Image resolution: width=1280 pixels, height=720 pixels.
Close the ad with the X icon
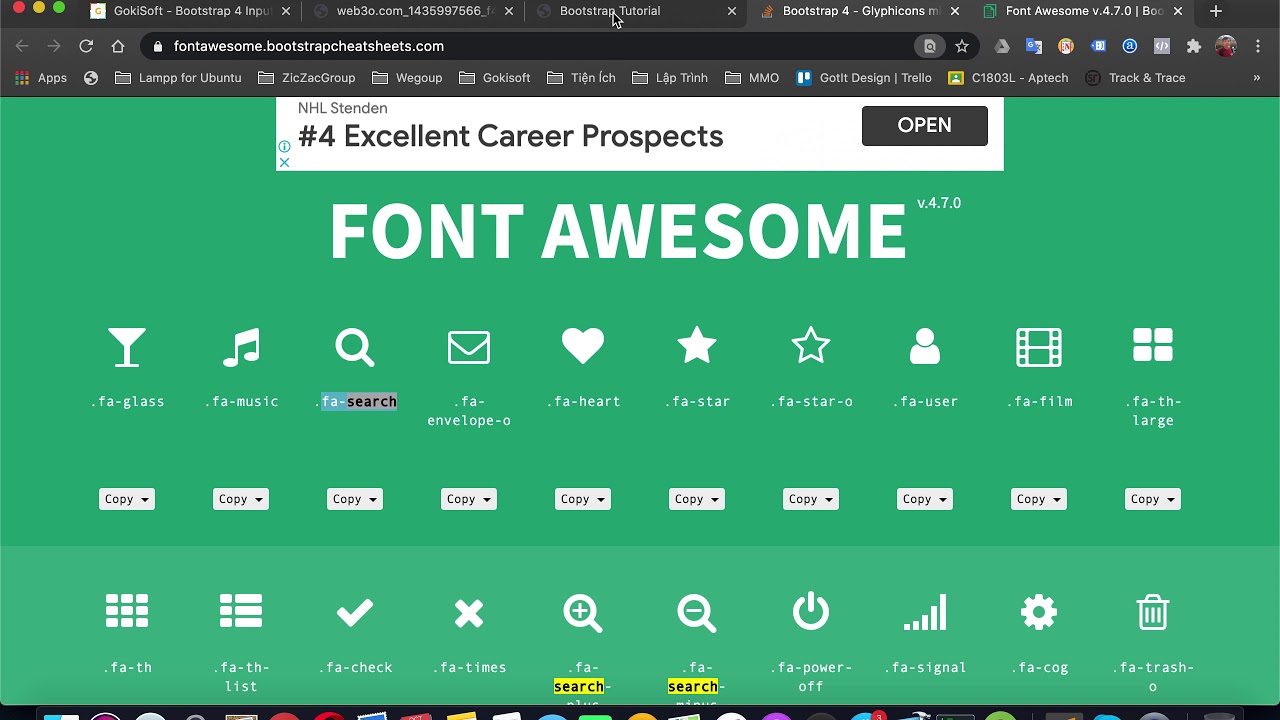click(284, 162)
